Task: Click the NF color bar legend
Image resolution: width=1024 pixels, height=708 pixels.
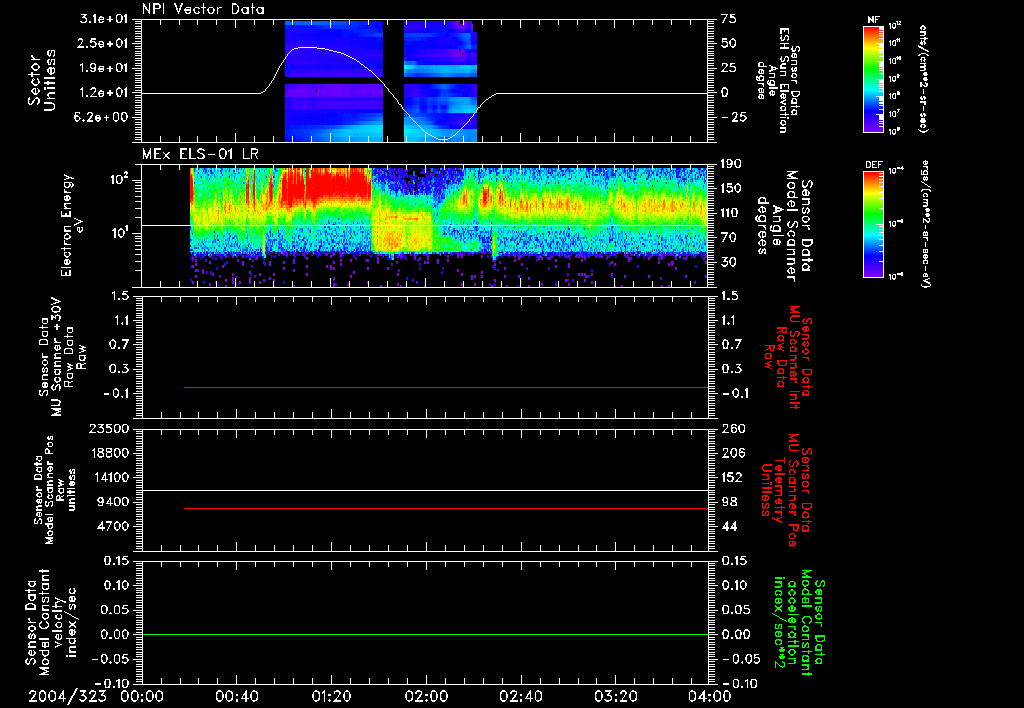Action: click(873, 78)
